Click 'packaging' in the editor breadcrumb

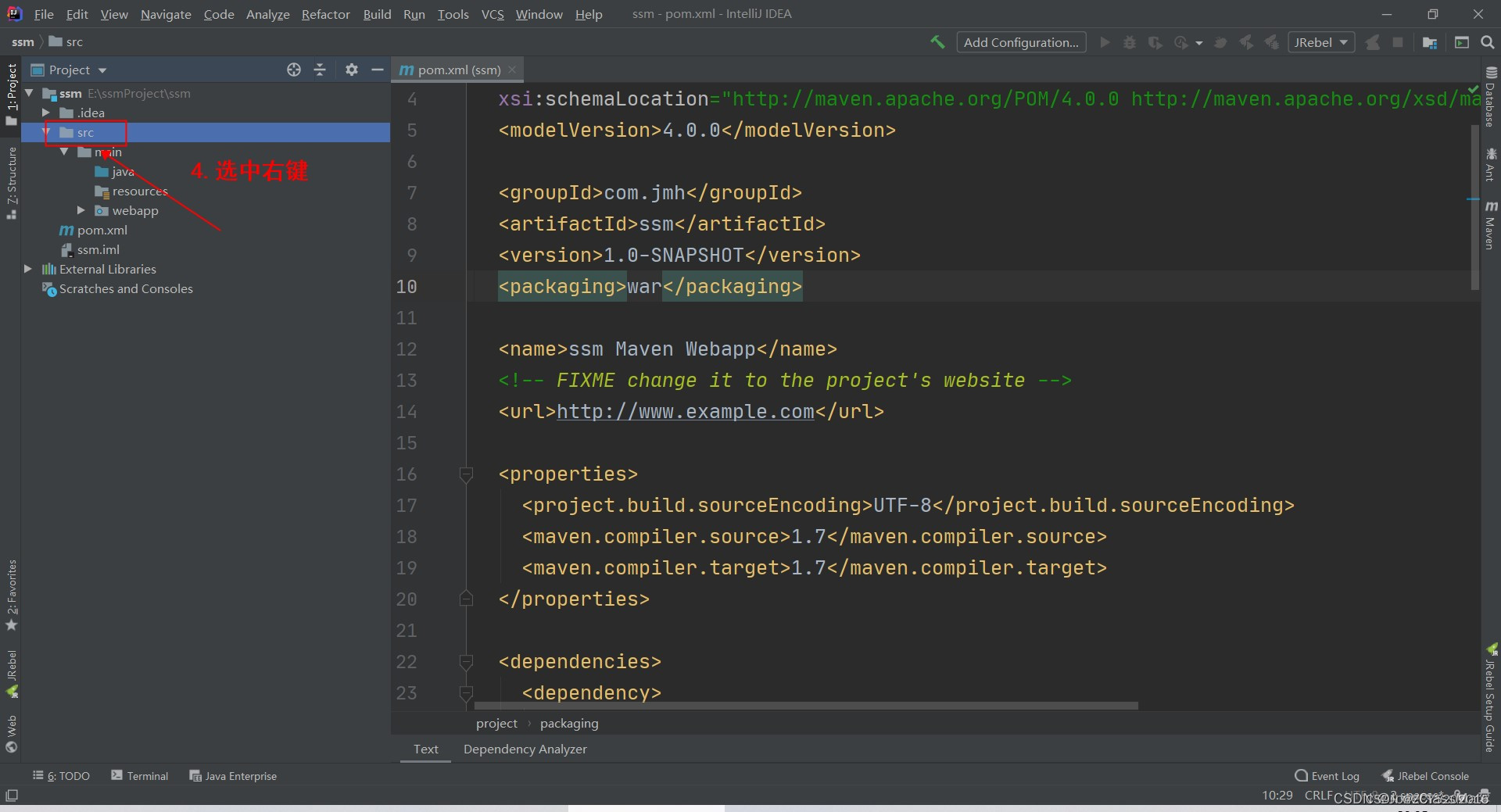tap(569, 724)
